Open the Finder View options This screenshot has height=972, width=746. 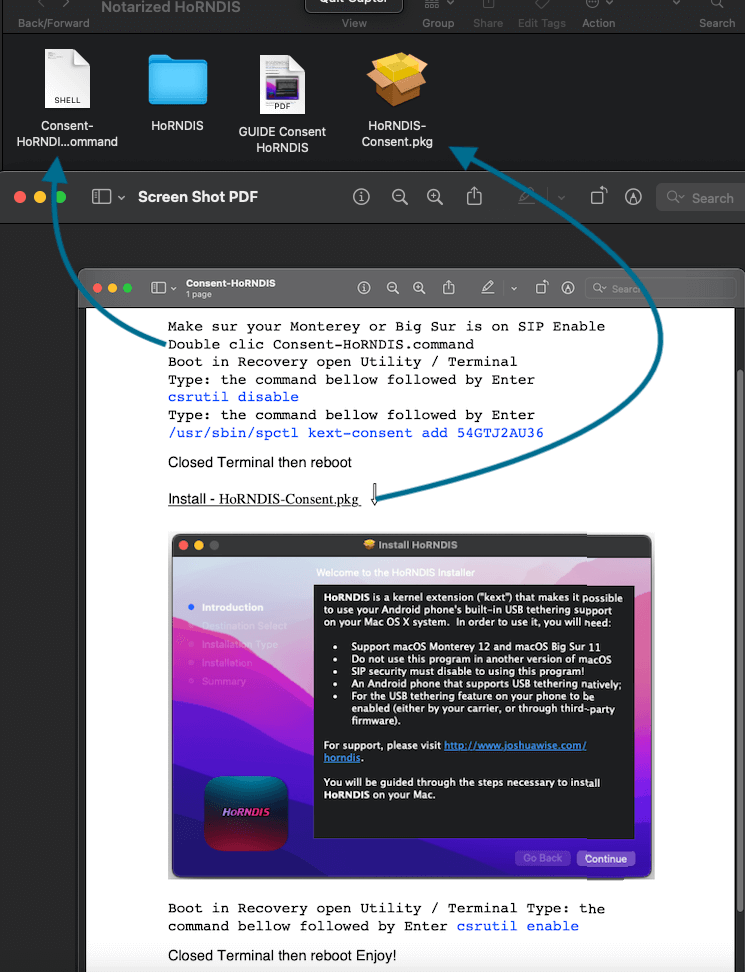[x=354, y=23]
